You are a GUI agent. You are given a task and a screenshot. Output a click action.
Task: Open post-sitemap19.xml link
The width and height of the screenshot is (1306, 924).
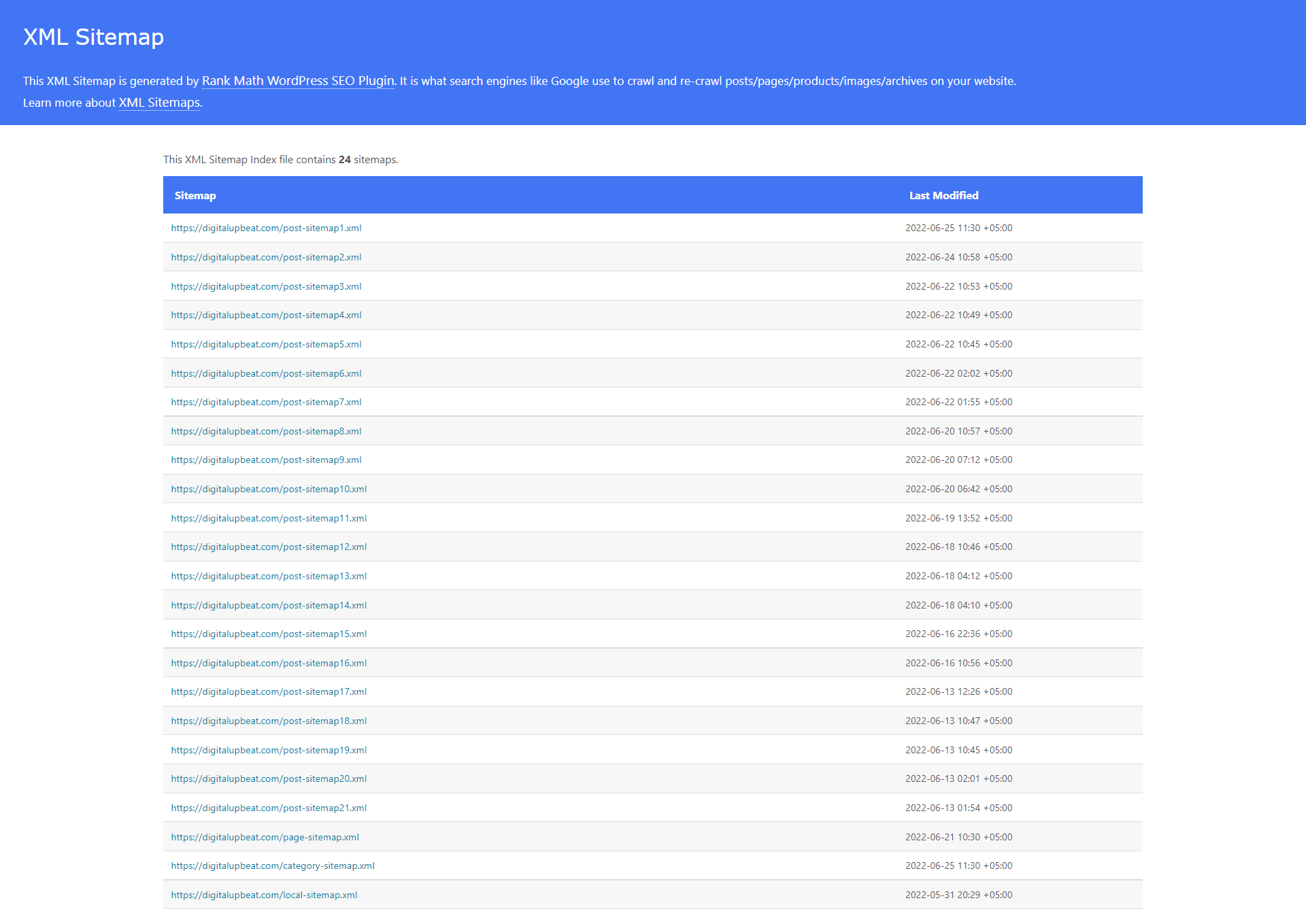(269, 750)
